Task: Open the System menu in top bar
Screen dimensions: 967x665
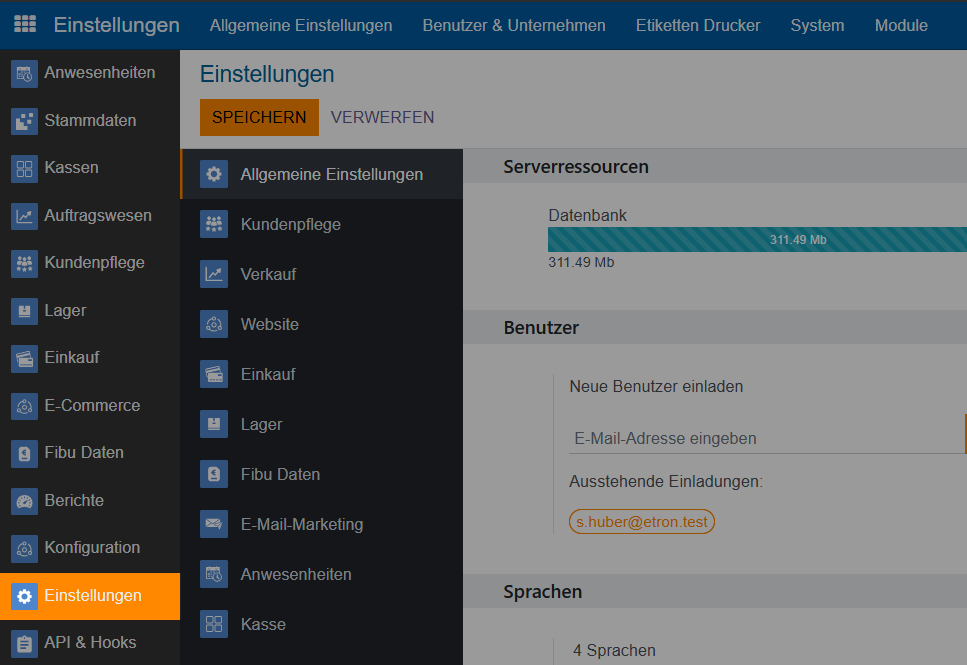Action: (817, 25)
